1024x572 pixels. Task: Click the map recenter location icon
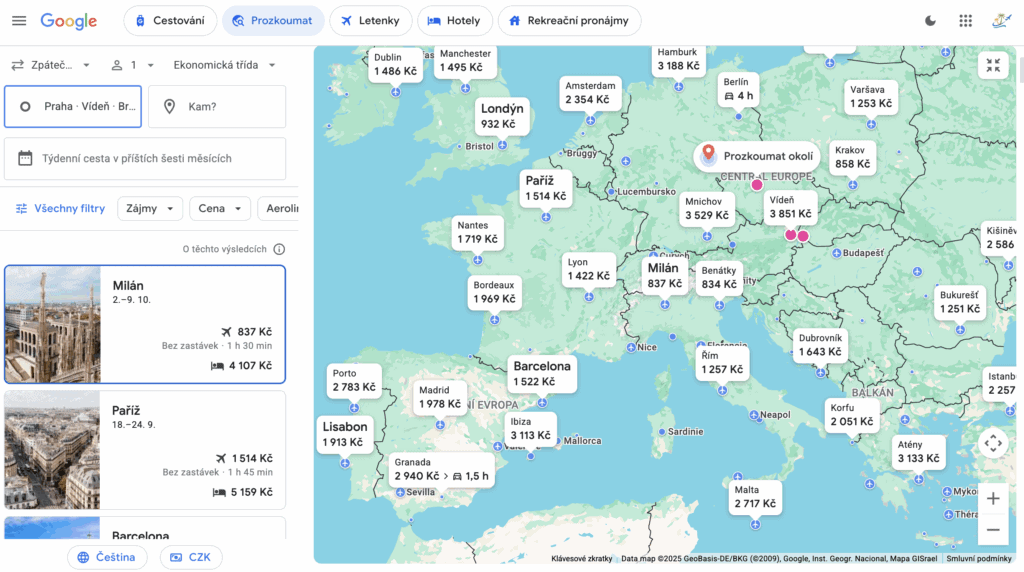[x=992, y=443]
